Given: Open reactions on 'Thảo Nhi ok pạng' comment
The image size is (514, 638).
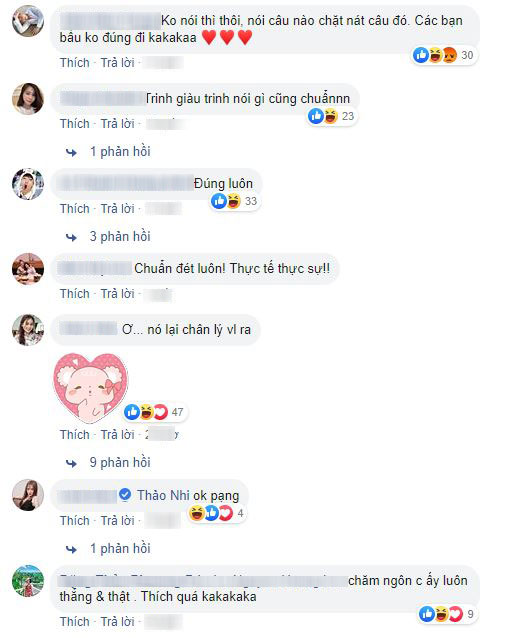Looking at the screenshot, I should coord(216,513).
